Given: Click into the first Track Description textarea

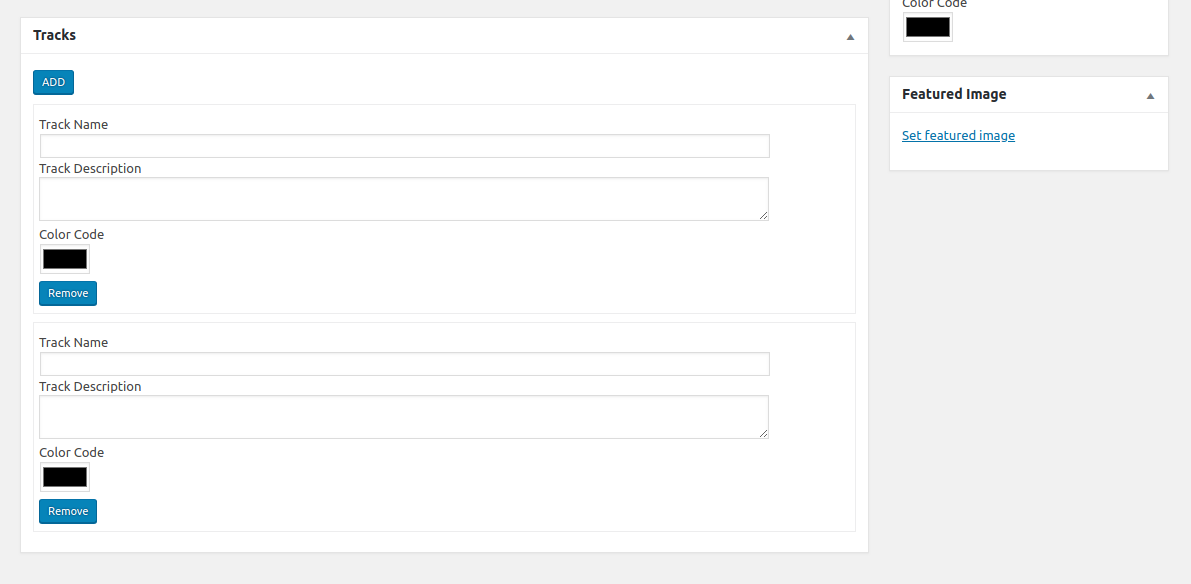Looking at the screenshot, I should coord(404,199).
